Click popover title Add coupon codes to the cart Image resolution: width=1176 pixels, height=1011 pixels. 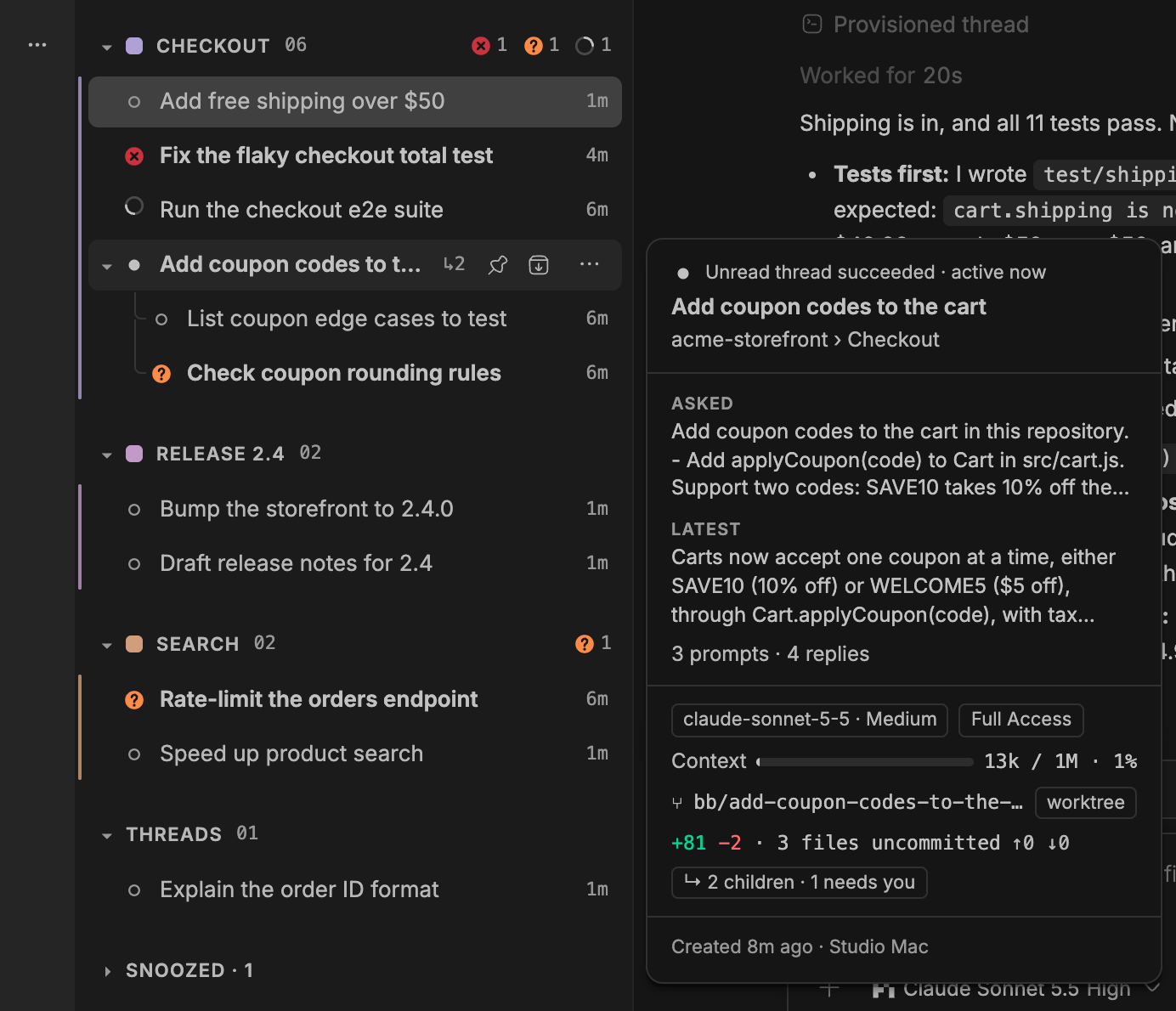(828, 307)
